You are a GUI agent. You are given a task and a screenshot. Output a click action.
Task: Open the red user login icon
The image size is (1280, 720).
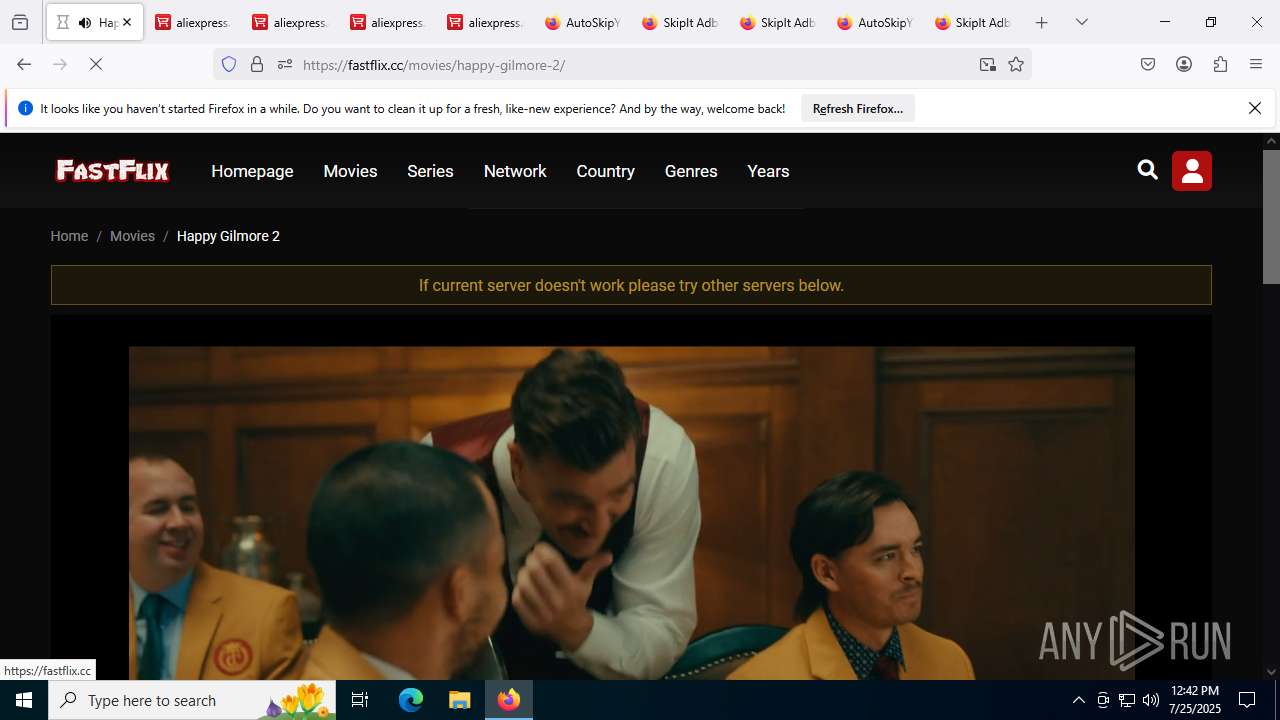pos(1192,171)
